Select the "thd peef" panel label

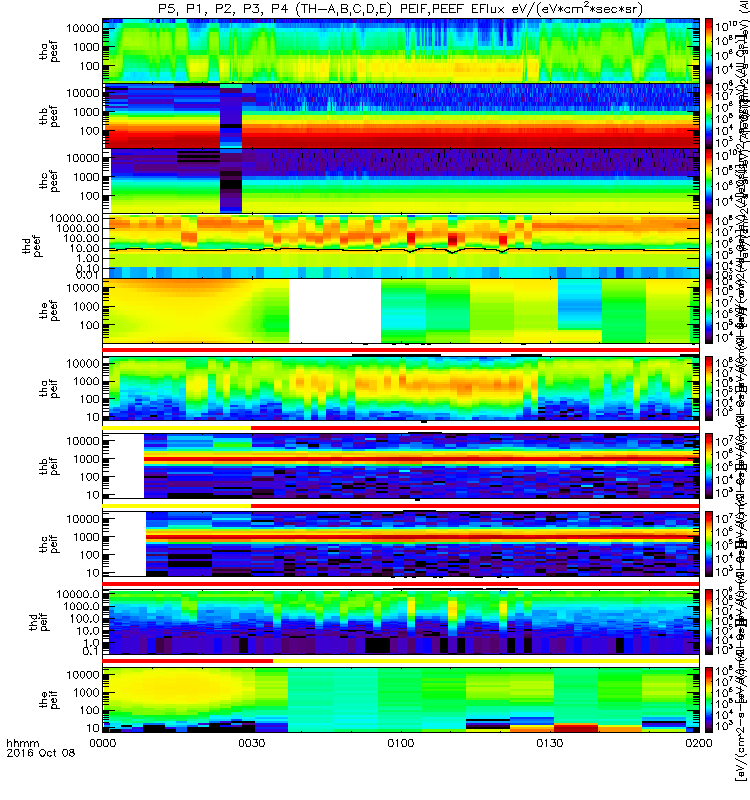[x=32, y=246]
